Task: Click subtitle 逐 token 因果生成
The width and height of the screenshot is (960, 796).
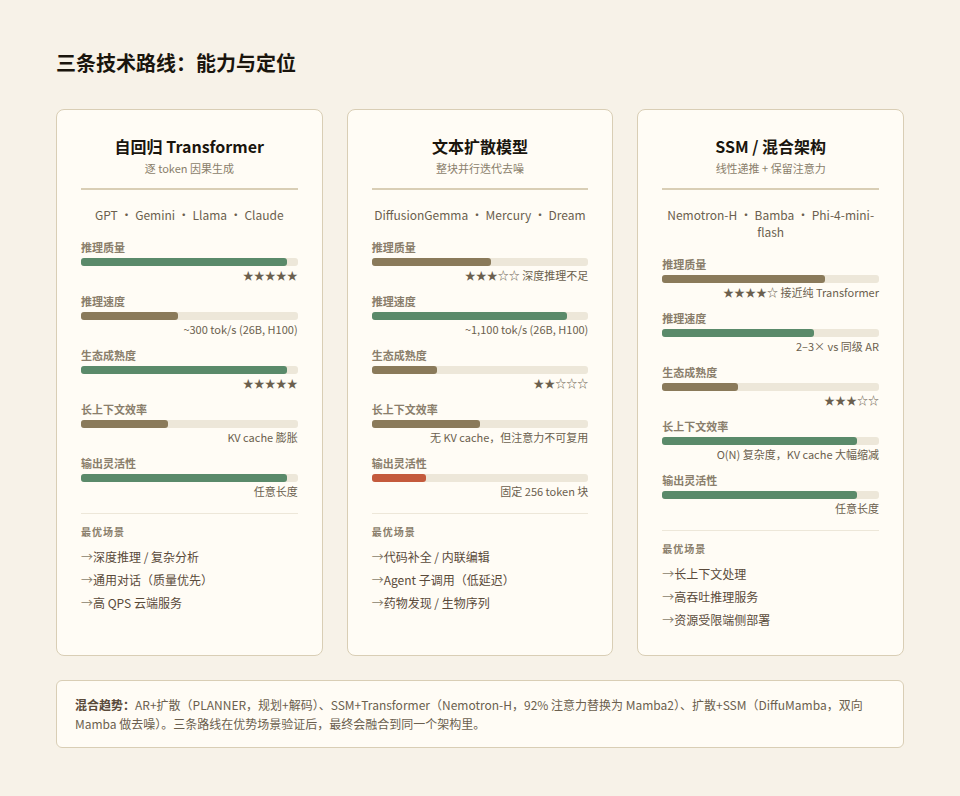Action: (x=189, y=169)
